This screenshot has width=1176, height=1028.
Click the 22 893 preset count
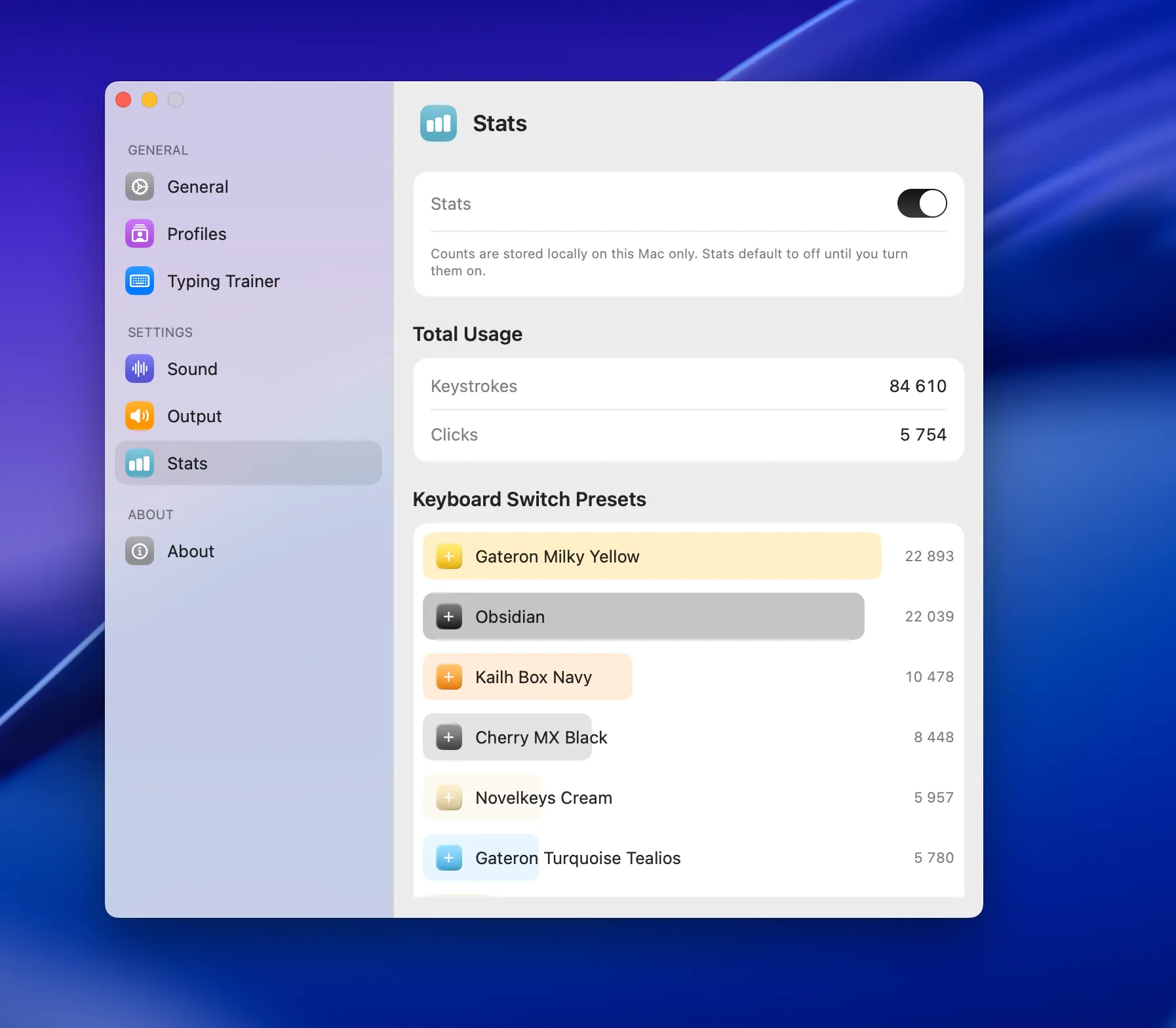pos(929,557)
